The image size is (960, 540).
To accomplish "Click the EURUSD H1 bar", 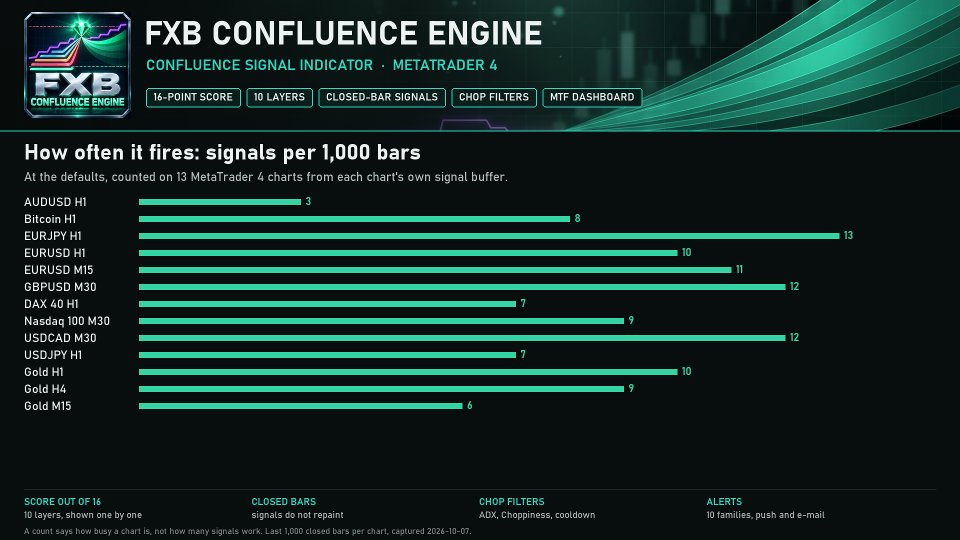I will tap(408, 253).
